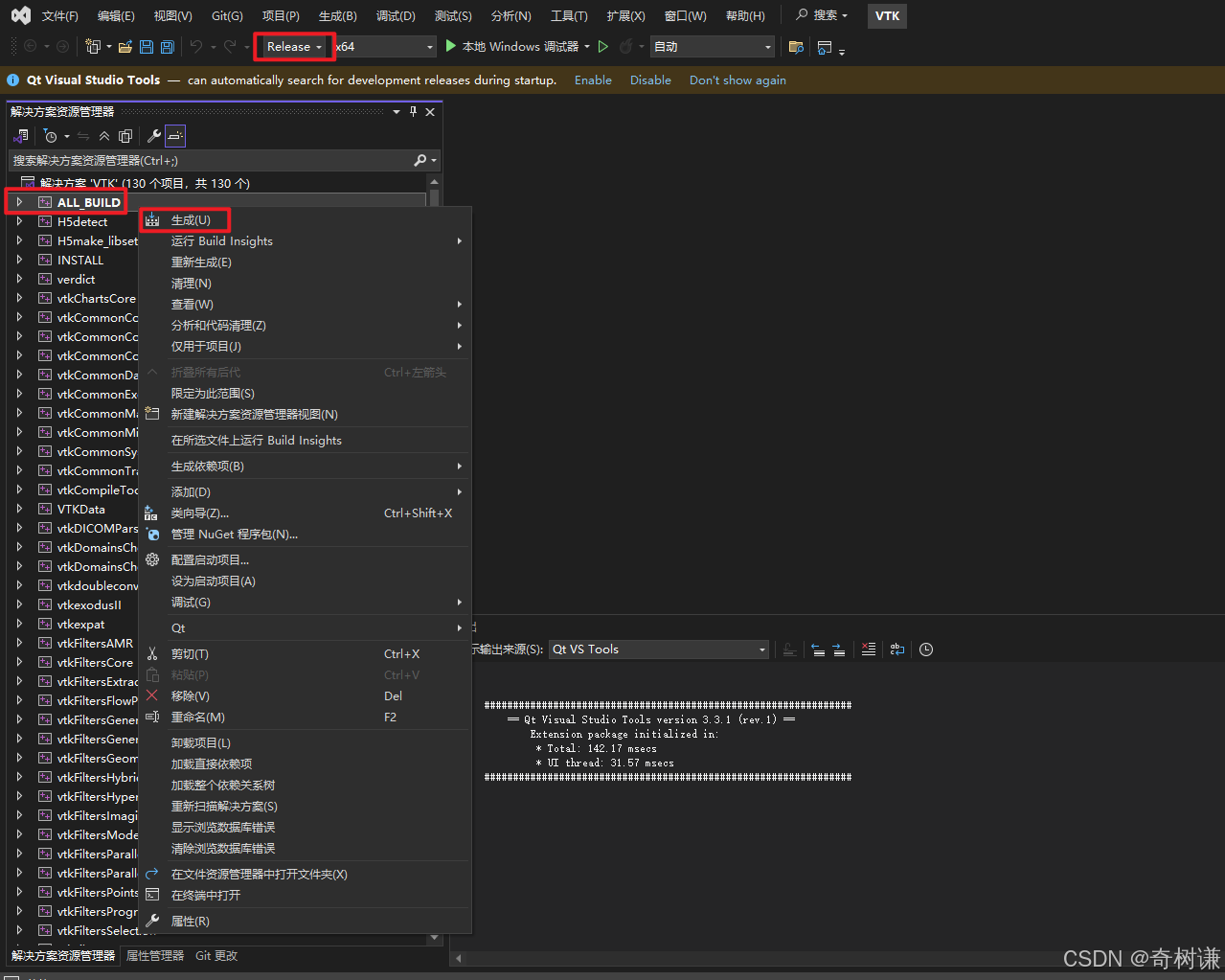Click the show all files icon
The width and height of the screenshot is (1225, 980).
coord(125,136)
